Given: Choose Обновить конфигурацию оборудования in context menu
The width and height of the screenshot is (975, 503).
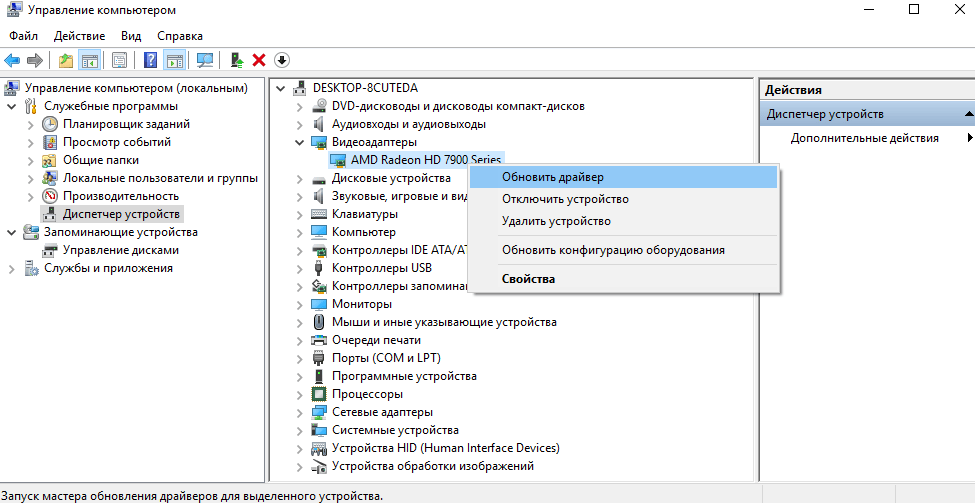Looking at the screenshot, I should click(x=623, y=251).
